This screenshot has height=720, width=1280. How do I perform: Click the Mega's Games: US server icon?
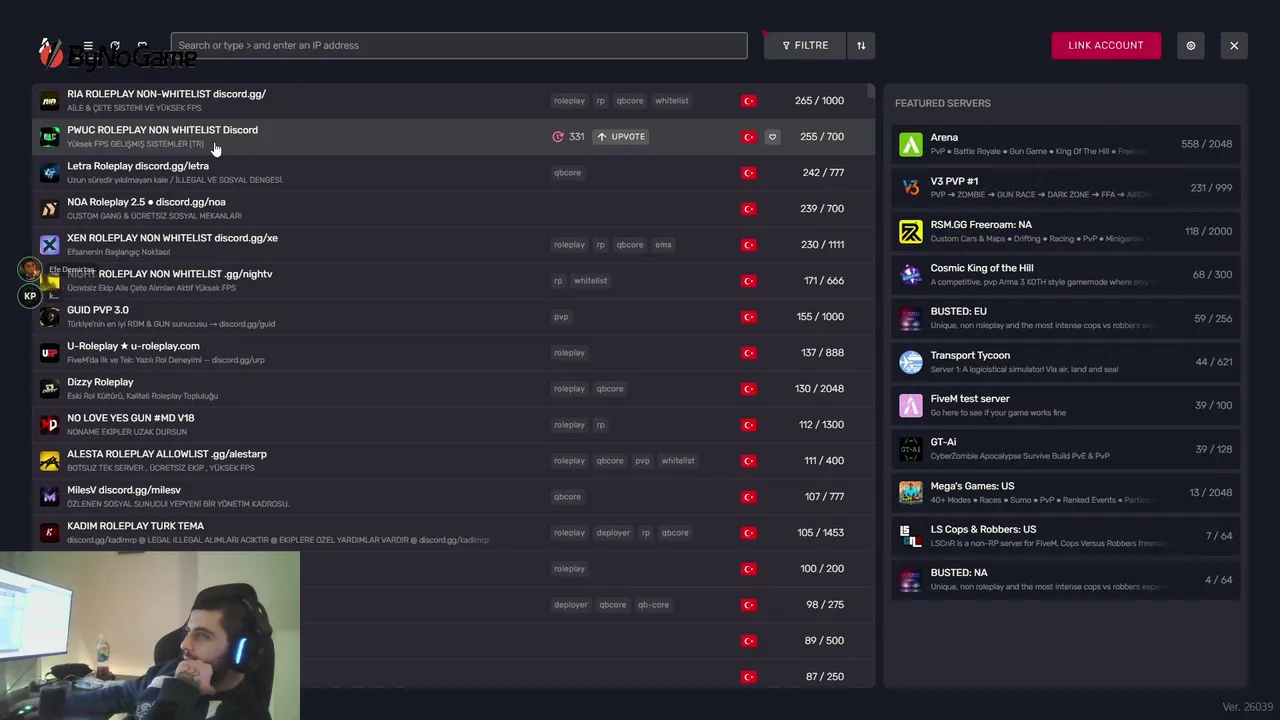click(911, 492)
